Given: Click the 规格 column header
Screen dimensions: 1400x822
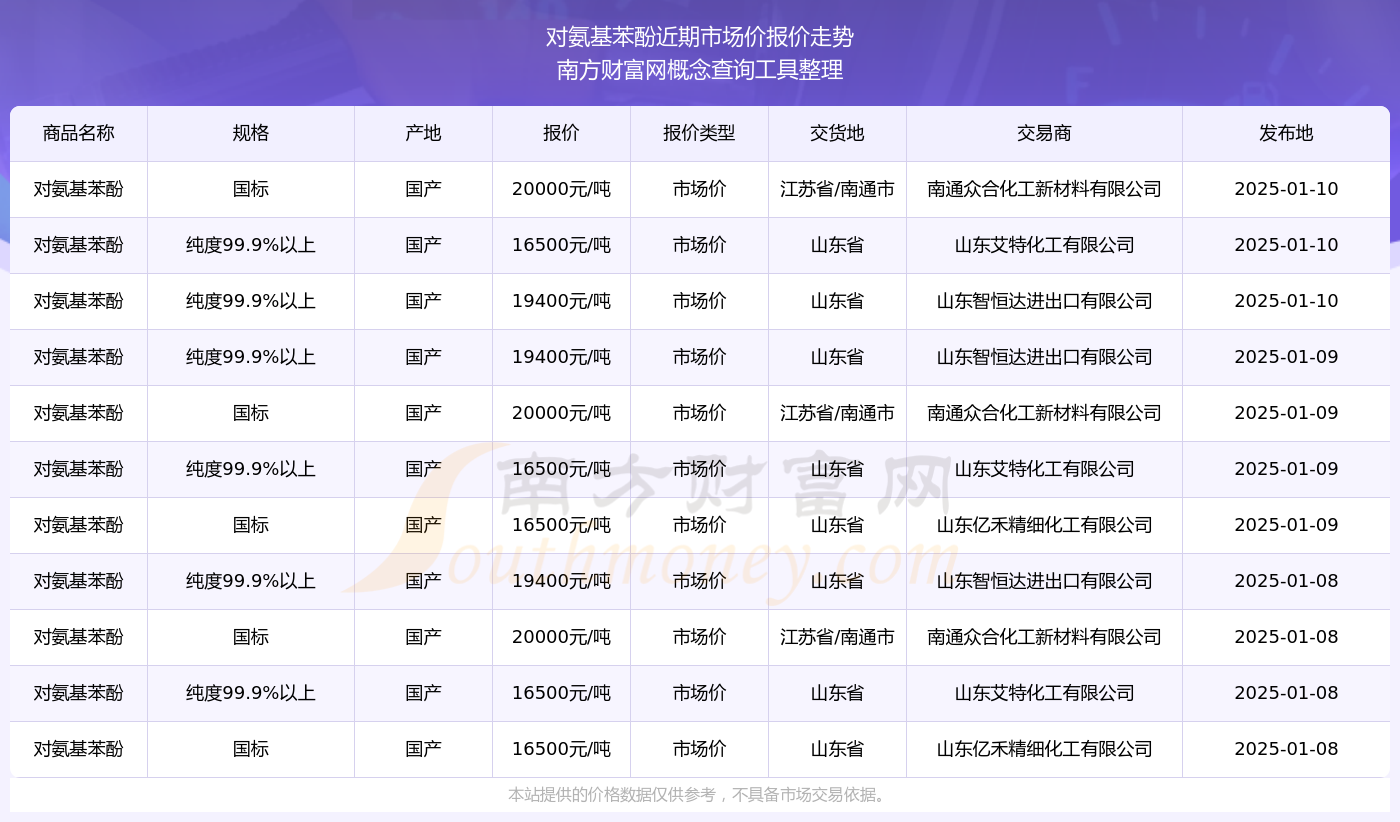Looking at the screenshot, I should coord(251,134).
